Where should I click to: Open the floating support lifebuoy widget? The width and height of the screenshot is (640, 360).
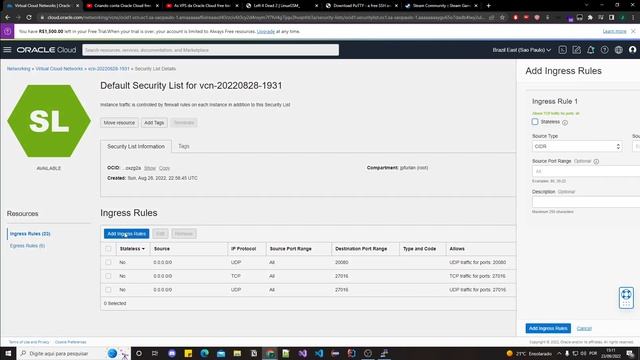point(626,298)
